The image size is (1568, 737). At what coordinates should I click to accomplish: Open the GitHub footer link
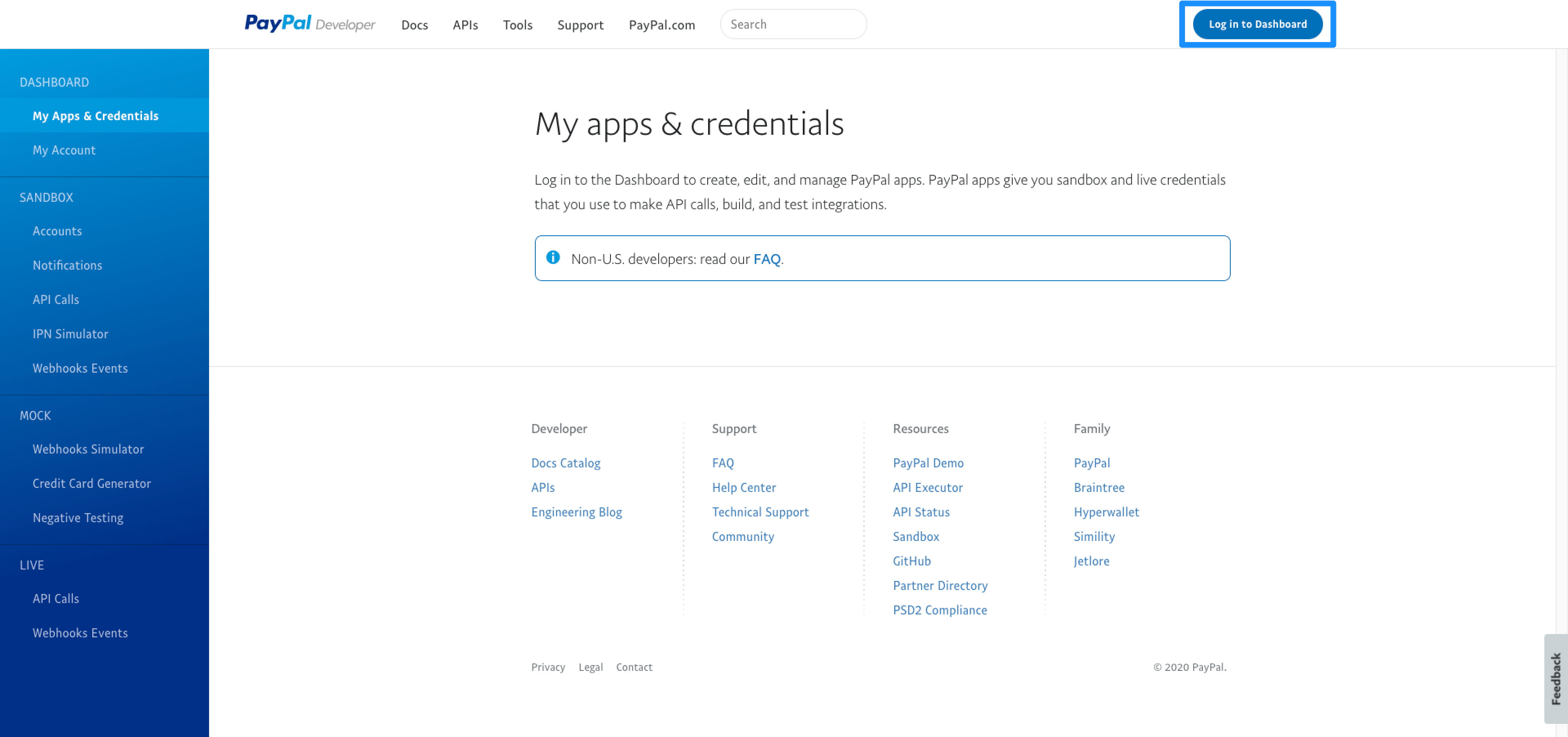click(912, 561)
